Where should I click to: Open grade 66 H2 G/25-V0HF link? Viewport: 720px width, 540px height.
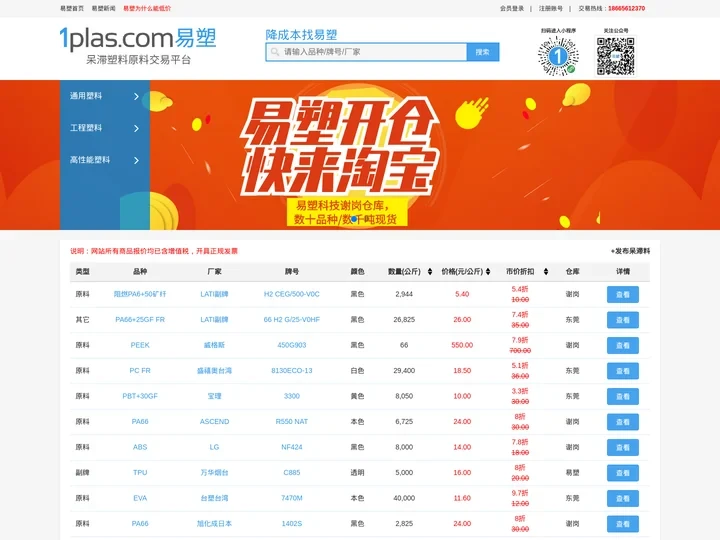click(x=292, y=320)
